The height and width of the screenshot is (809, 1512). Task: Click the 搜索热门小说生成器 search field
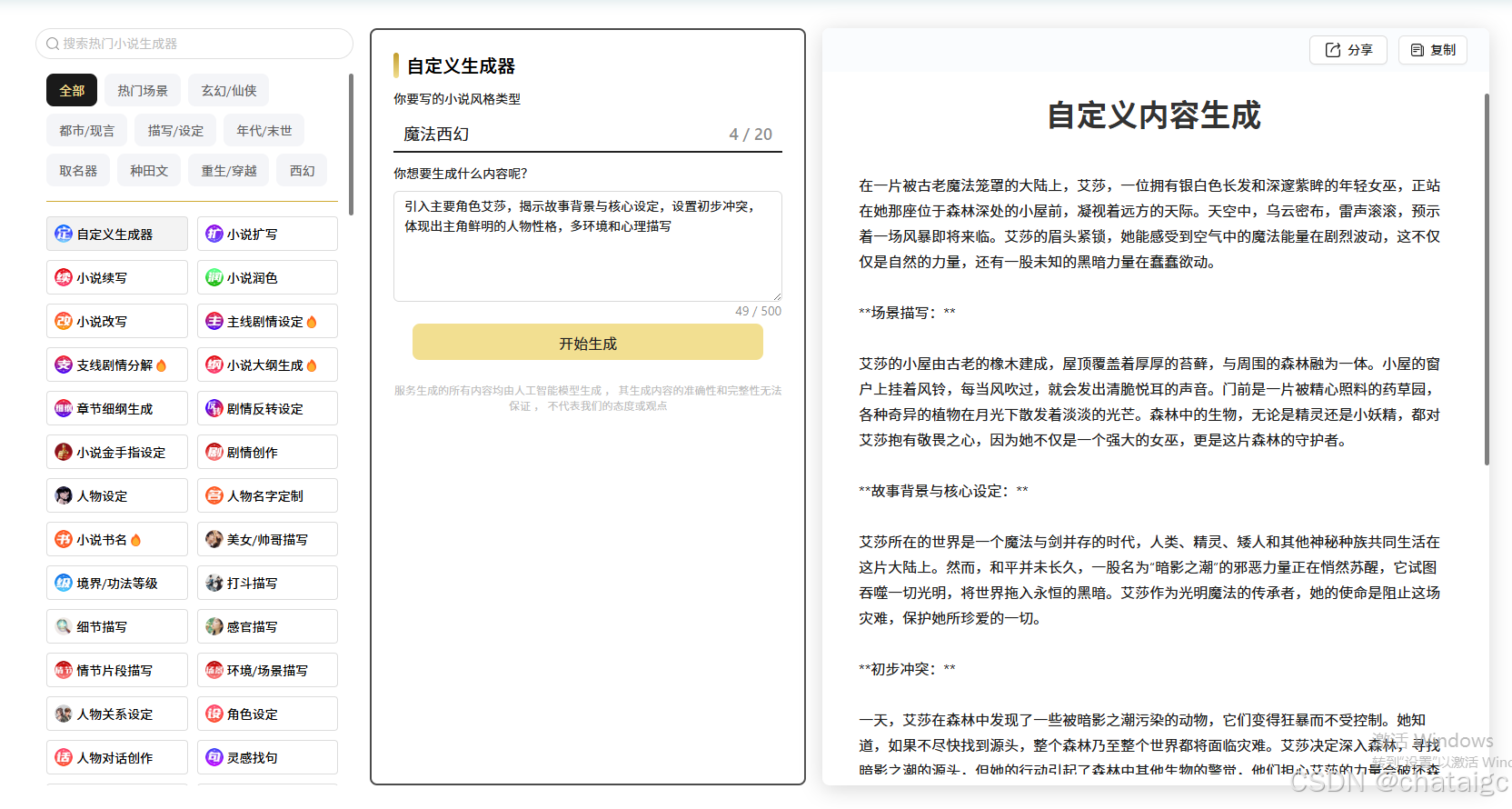coord(194,44)
